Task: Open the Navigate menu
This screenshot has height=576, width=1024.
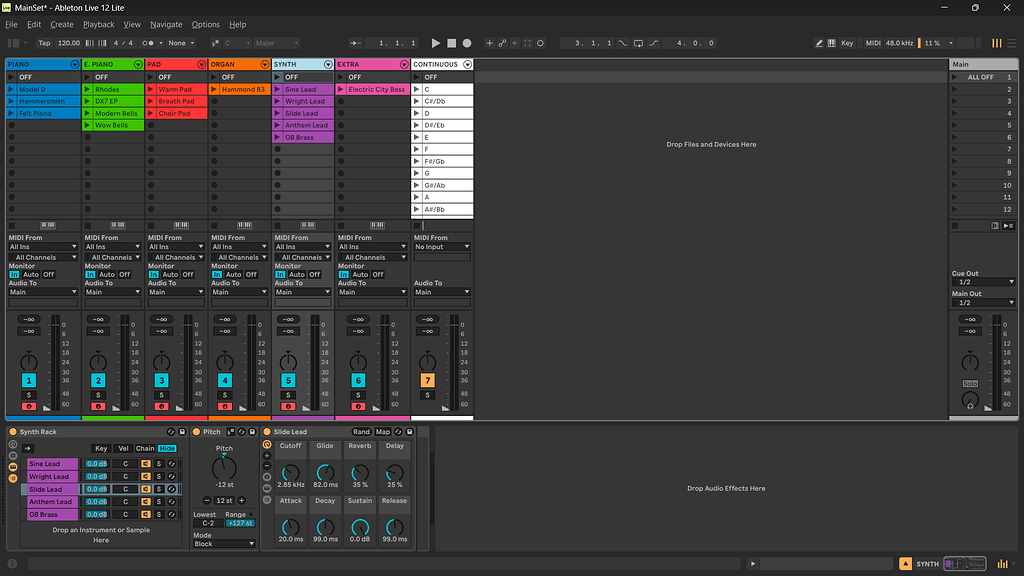Action: tap(166, 24)
